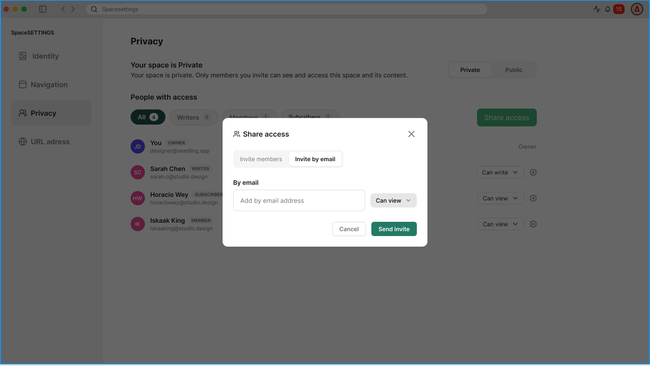Viewport: 650px width, 366px height.
Task: Open Horacio Wey's Can view dropdown
Action: click(x=500, y=198)
